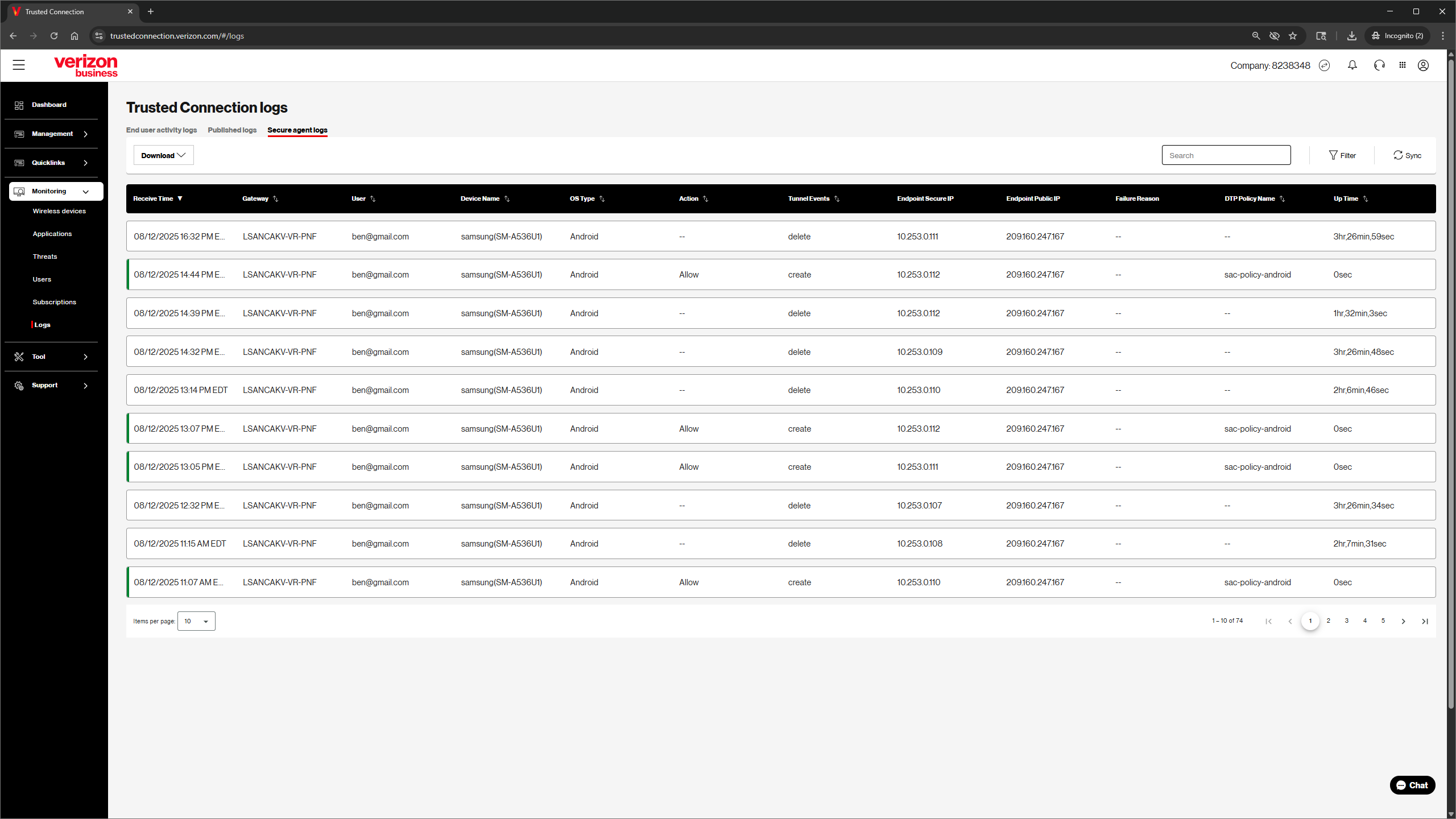Open browser downloads icon

(x=1352, y=36)
